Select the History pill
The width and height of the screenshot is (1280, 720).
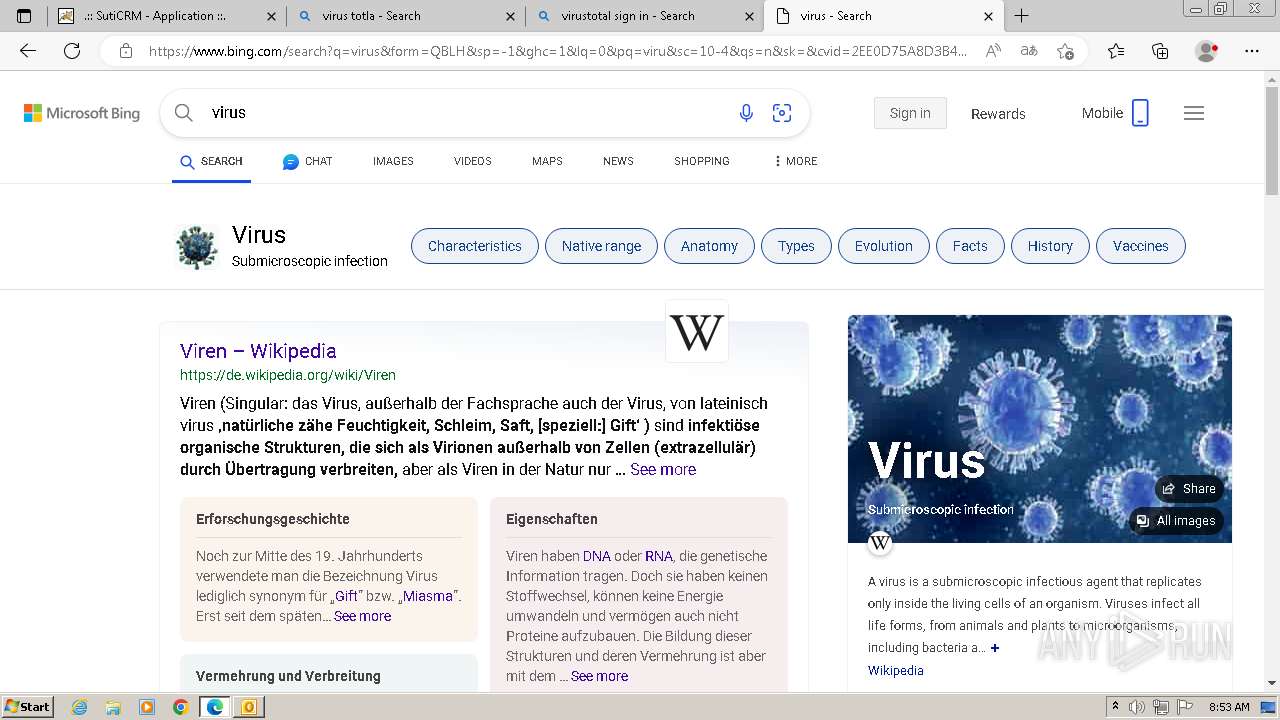[1050, 246]
